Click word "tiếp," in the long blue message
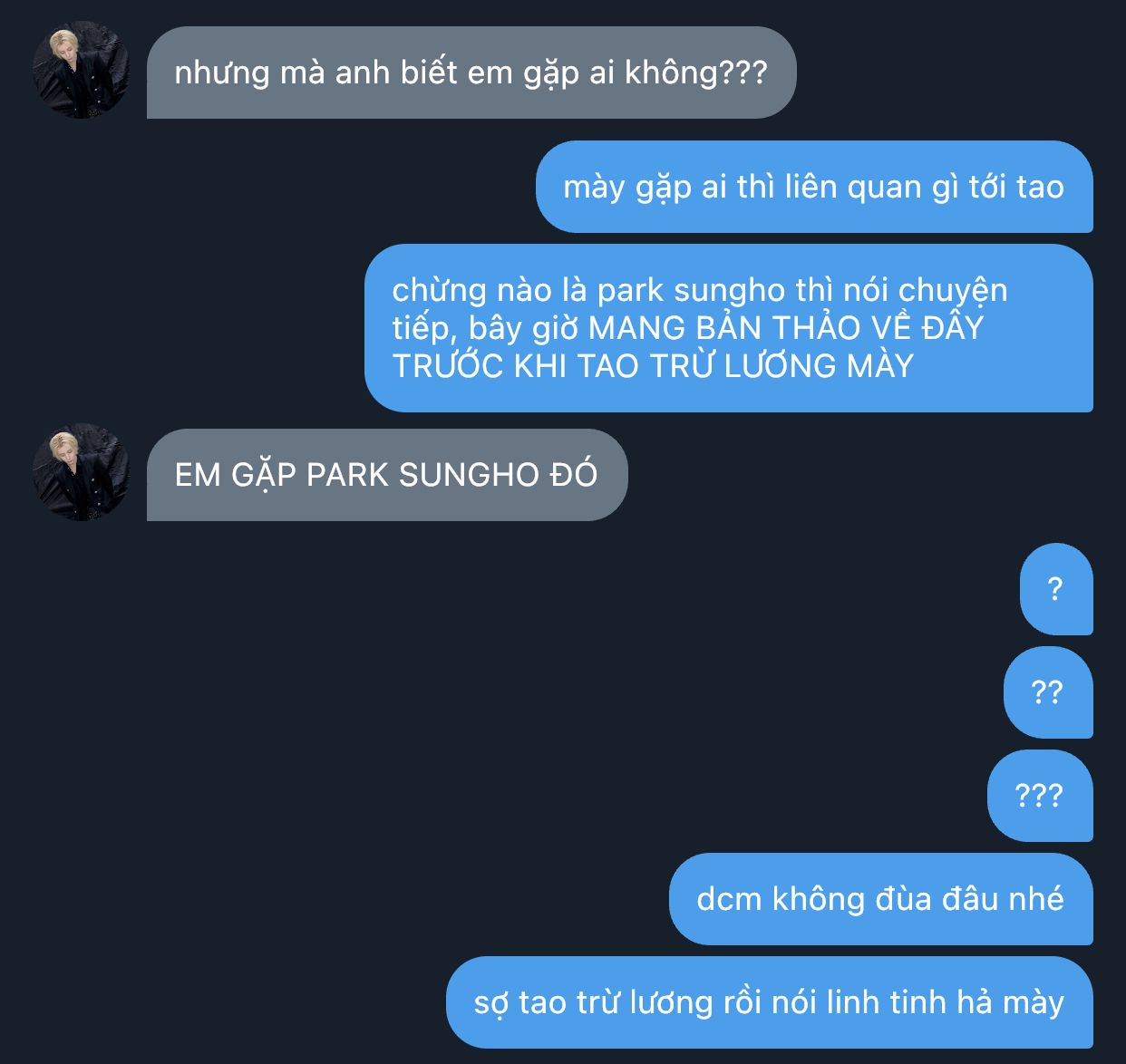The width and height of the screenshot is (1126, 1064). click(x=426, y=330)
